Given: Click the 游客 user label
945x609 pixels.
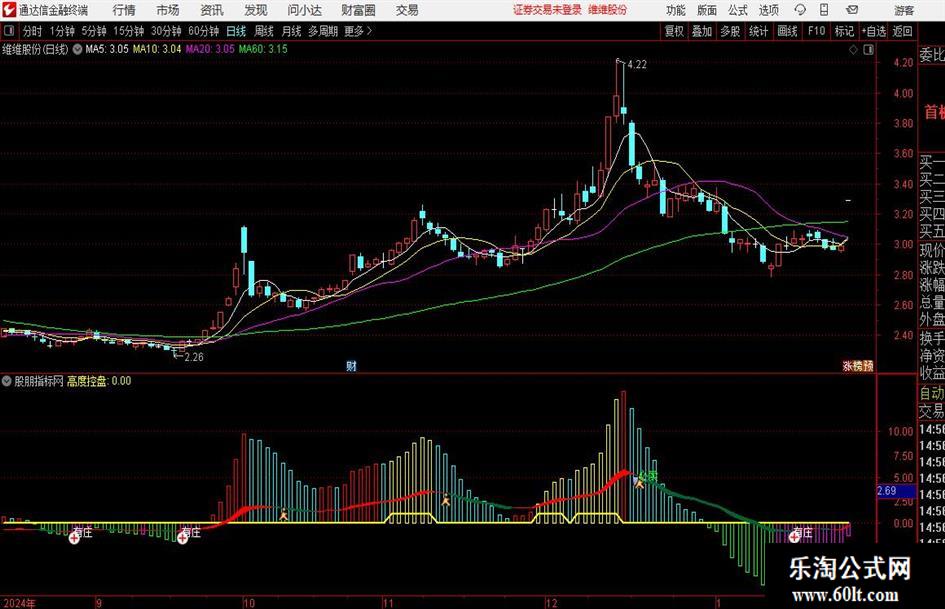Looking at the screenshot, I should pyautogui.click(x=903, y=10).
